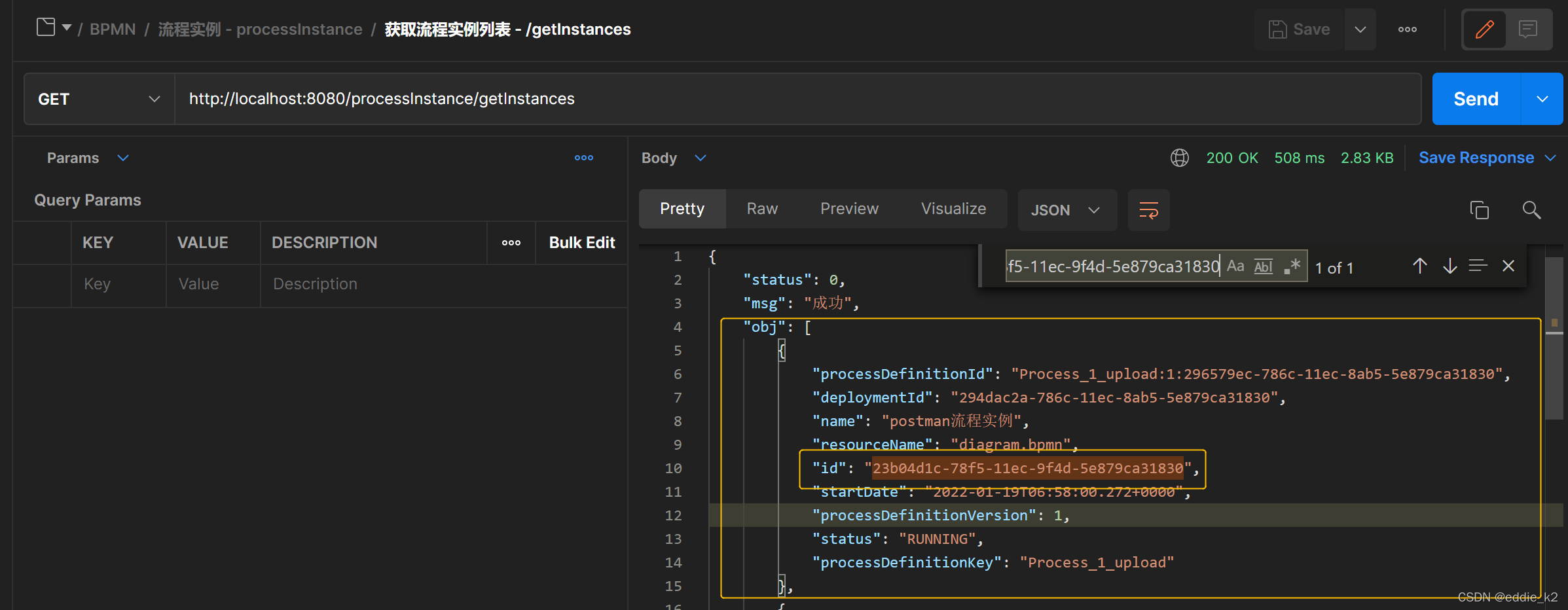Select the Preview view tab

click(849, 209)
